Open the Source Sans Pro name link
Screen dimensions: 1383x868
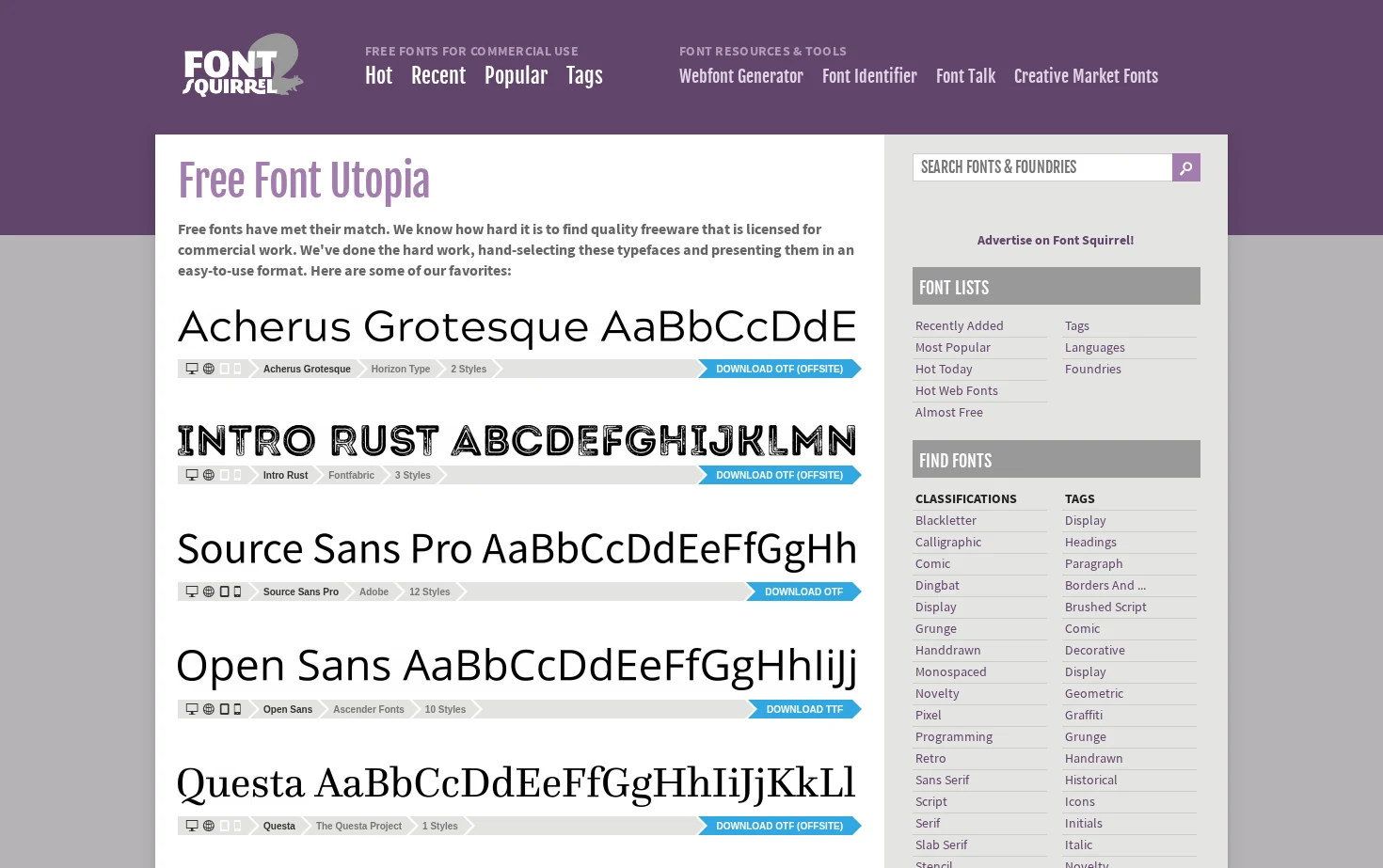tap(301, 592)
